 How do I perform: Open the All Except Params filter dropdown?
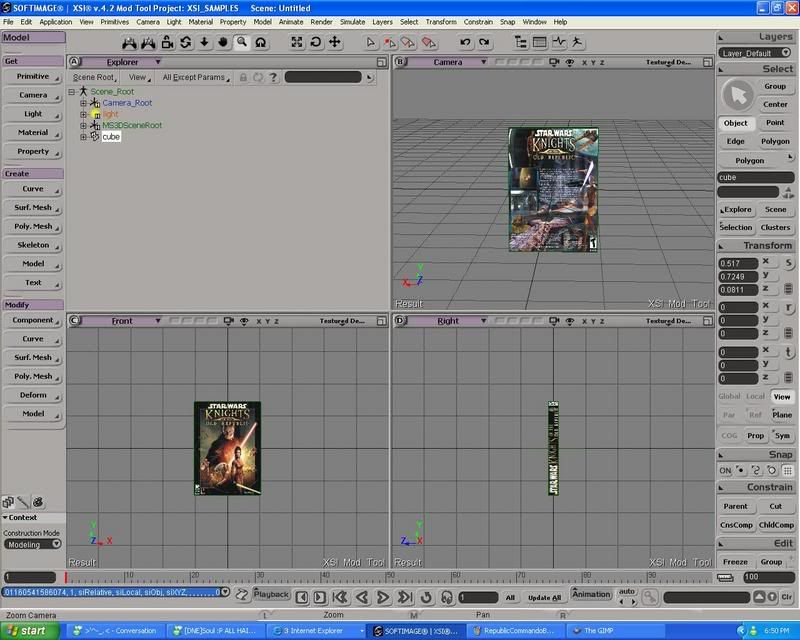click(196, 78)
